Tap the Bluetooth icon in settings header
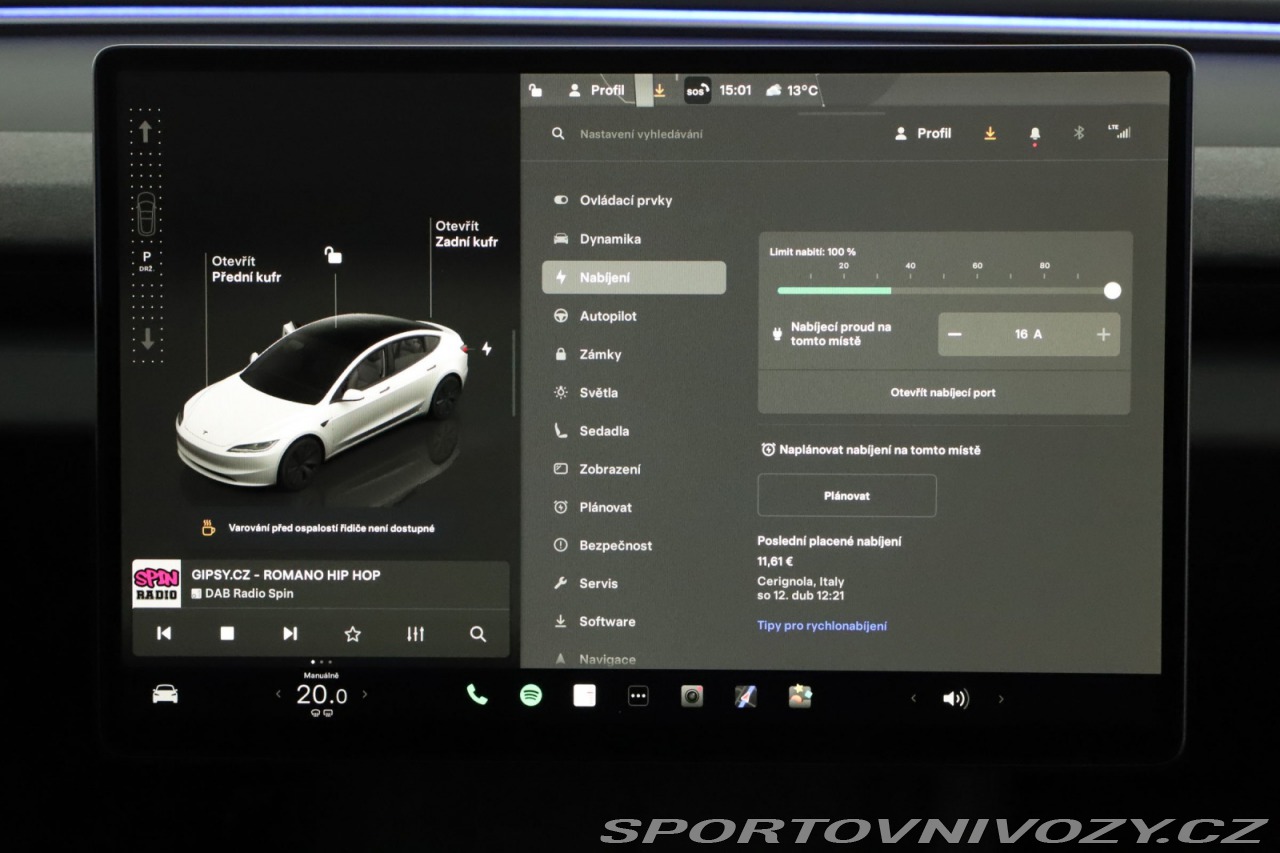This screenshot has height=853, width=1280. (1078, 133)
